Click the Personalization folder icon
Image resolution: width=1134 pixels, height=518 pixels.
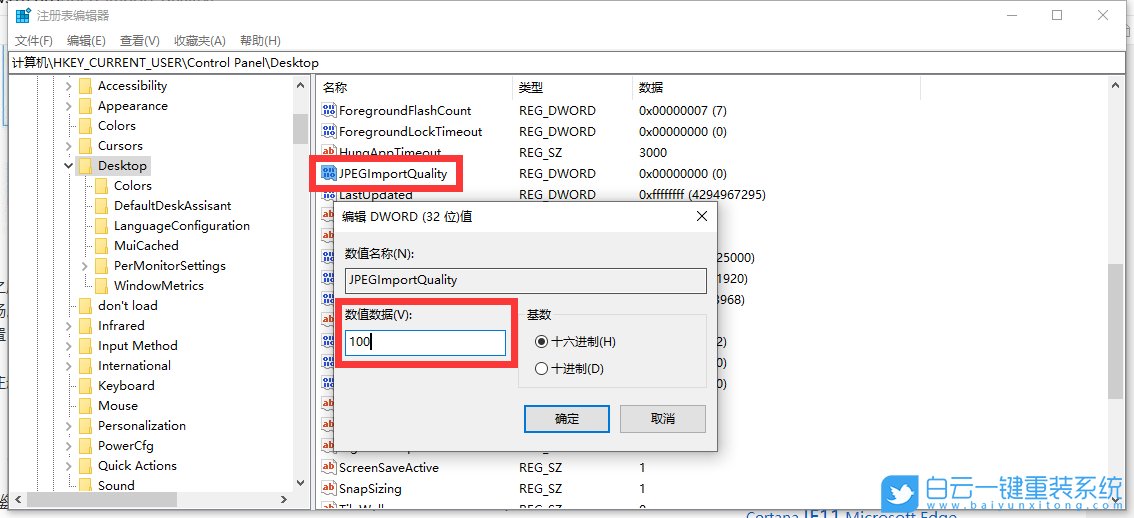85,425
